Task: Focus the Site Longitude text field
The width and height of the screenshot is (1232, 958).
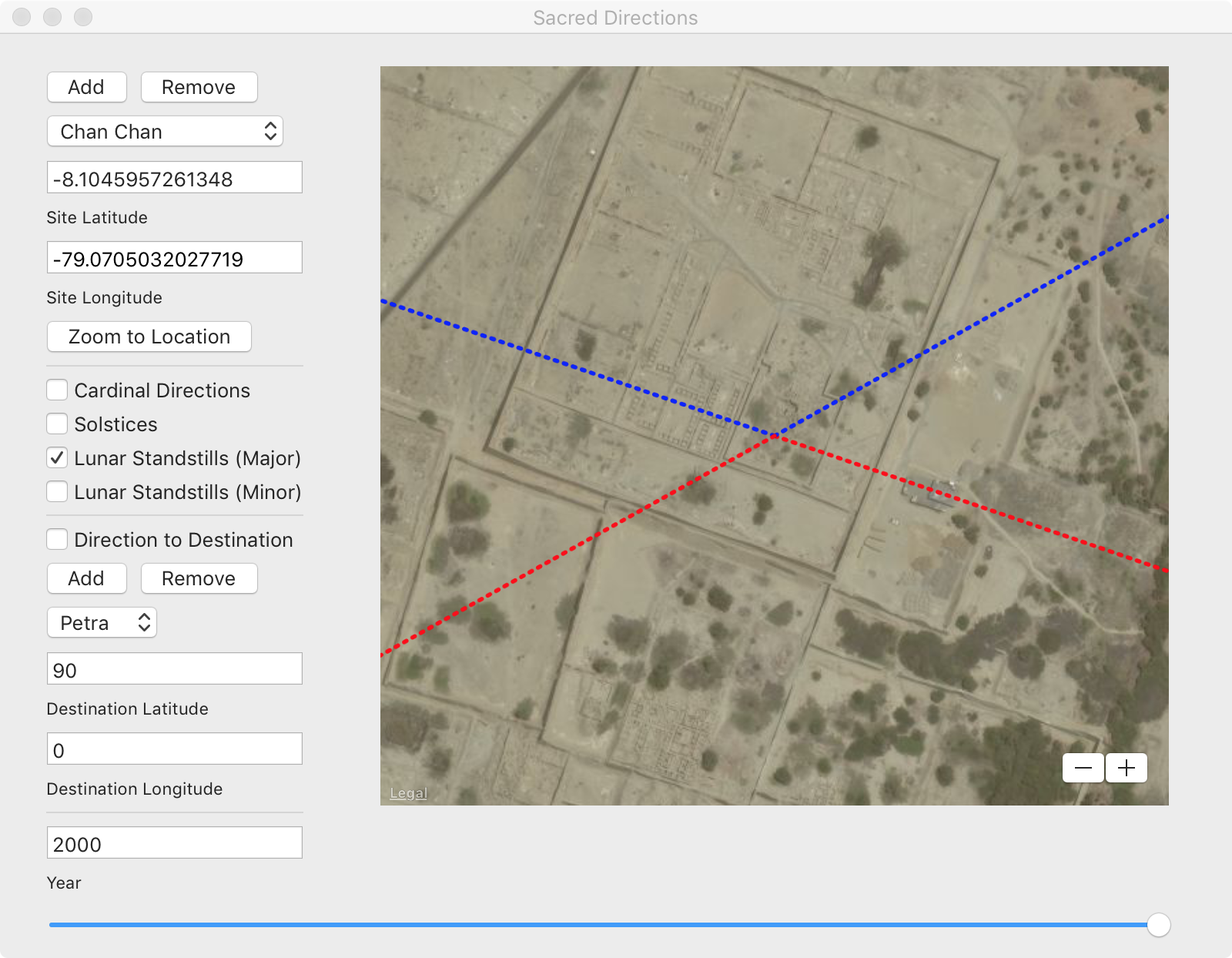Action: [x=174, y=258]
